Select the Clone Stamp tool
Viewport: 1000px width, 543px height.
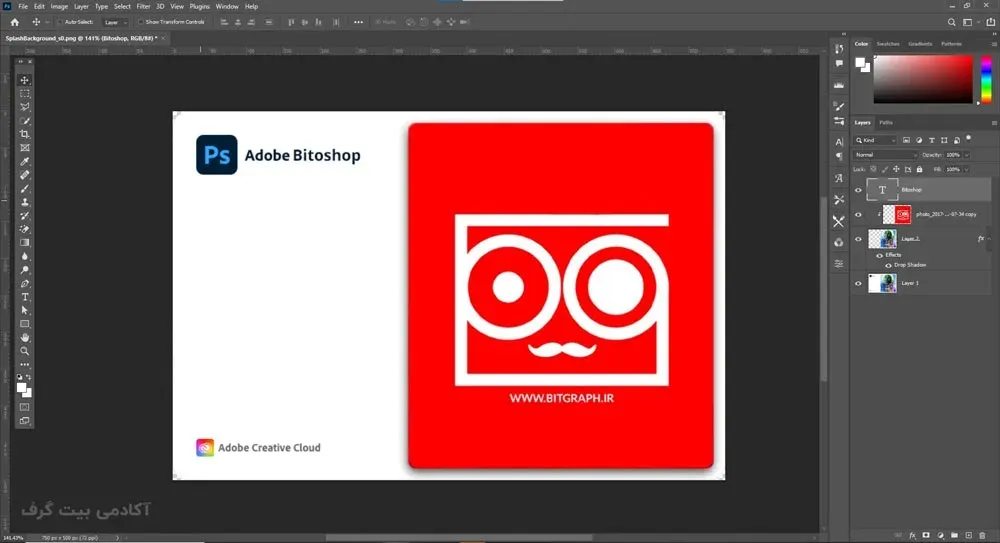(x=24, y=202)
